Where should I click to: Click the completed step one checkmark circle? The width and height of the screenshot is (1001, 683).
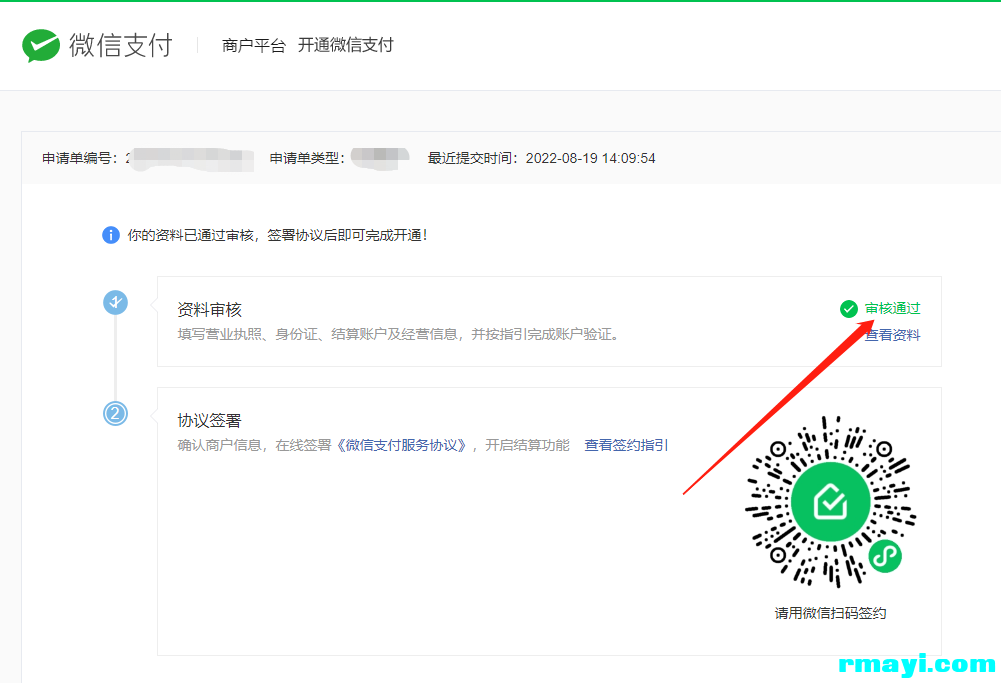[116, 303]
